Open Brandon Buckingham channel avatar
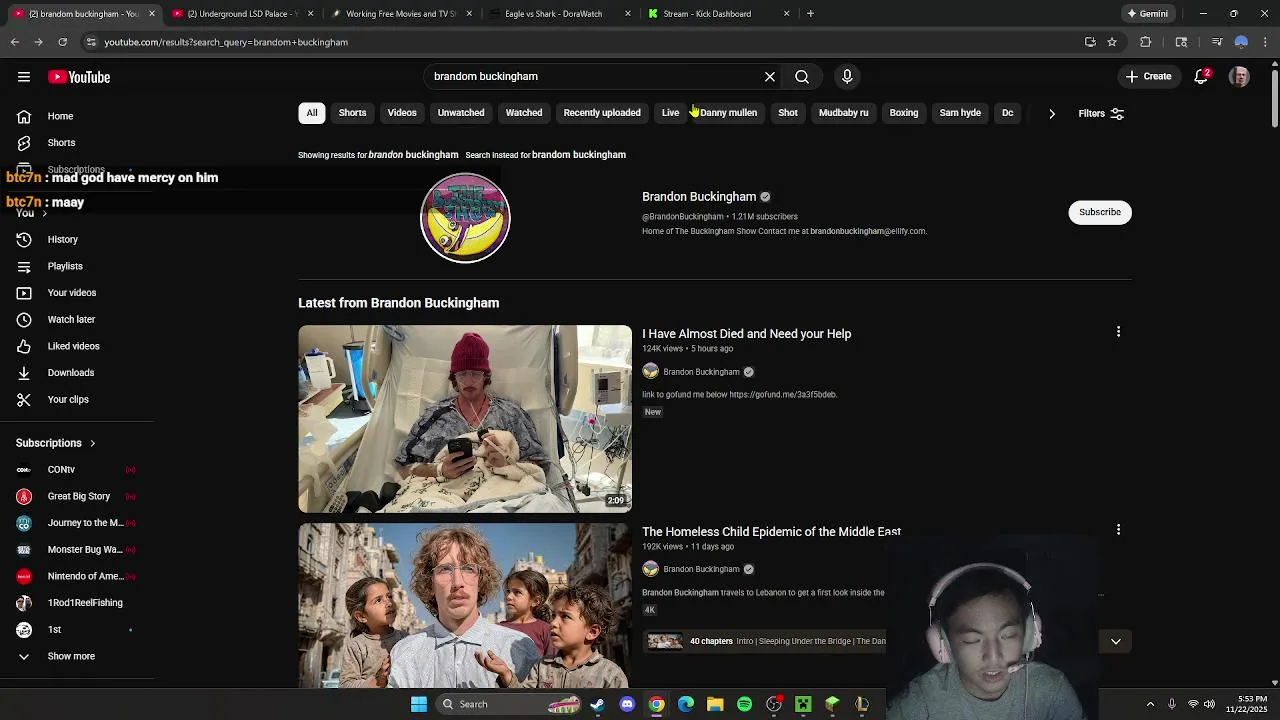 click(465, 218)
